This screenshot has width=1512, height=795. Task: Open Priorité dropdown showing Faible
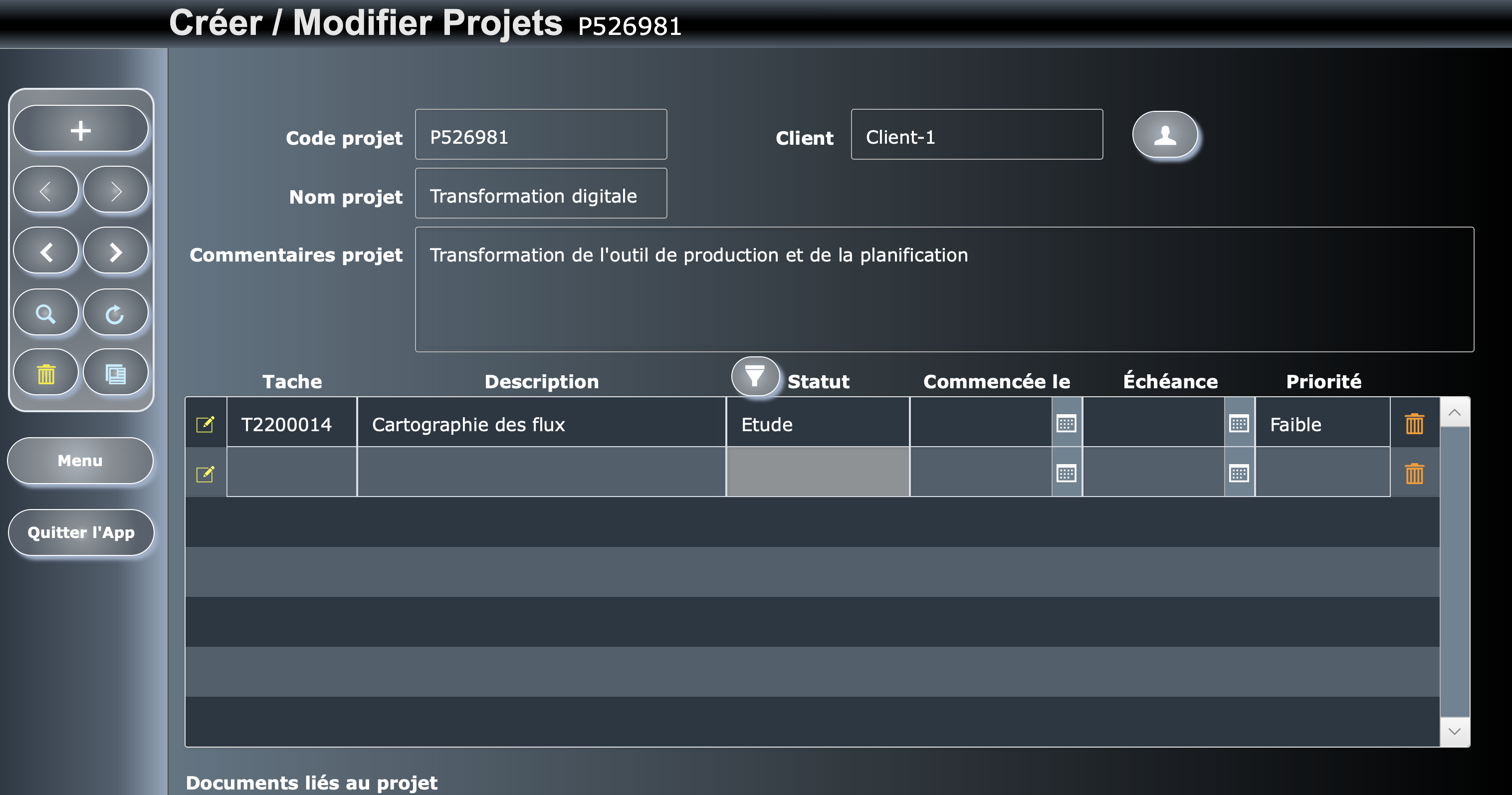[x=1322, y=423]
